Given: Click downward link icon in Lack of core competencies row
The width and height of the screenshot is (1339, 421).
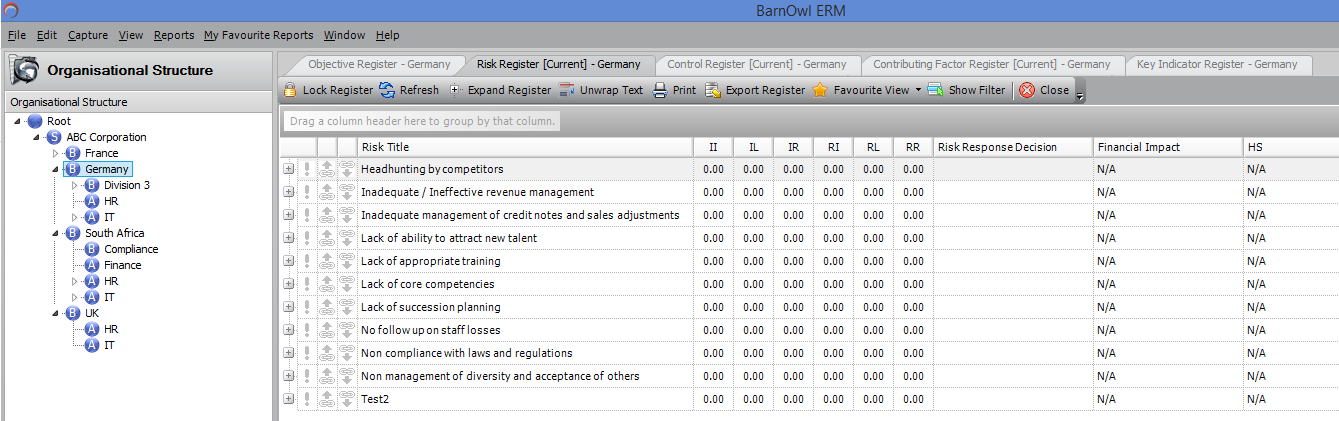Looking at the screenshot, I should [x=347, y=284].
